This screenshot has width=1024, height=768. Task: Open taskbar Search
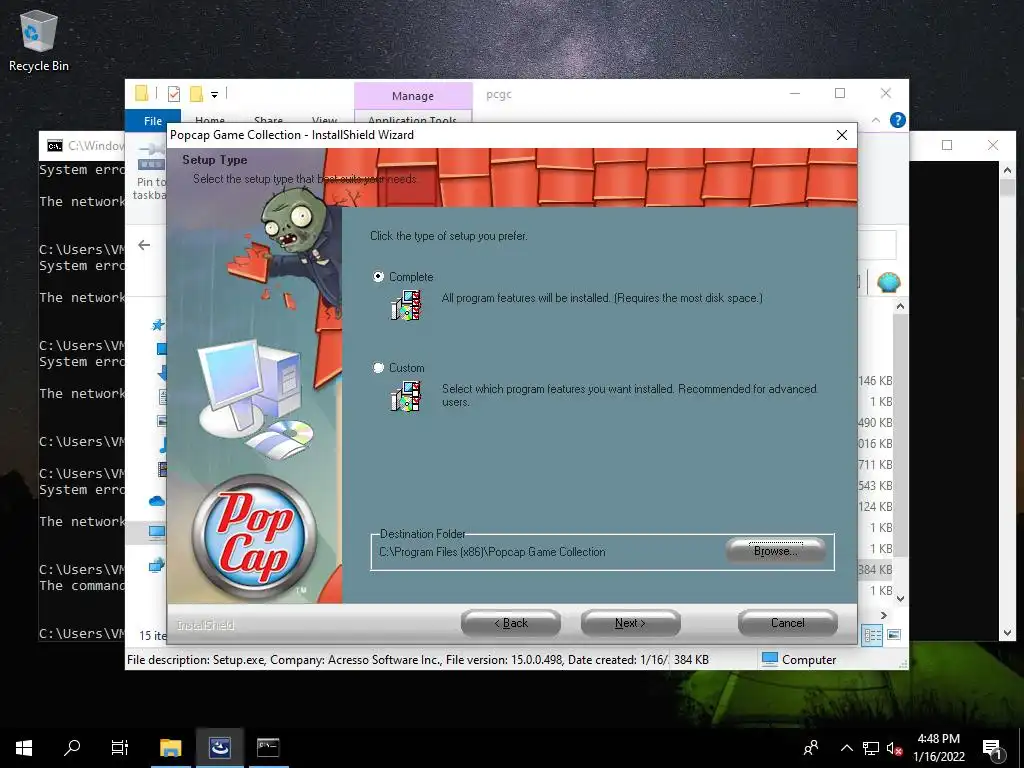pyautogui.click(x=72, y=748)
